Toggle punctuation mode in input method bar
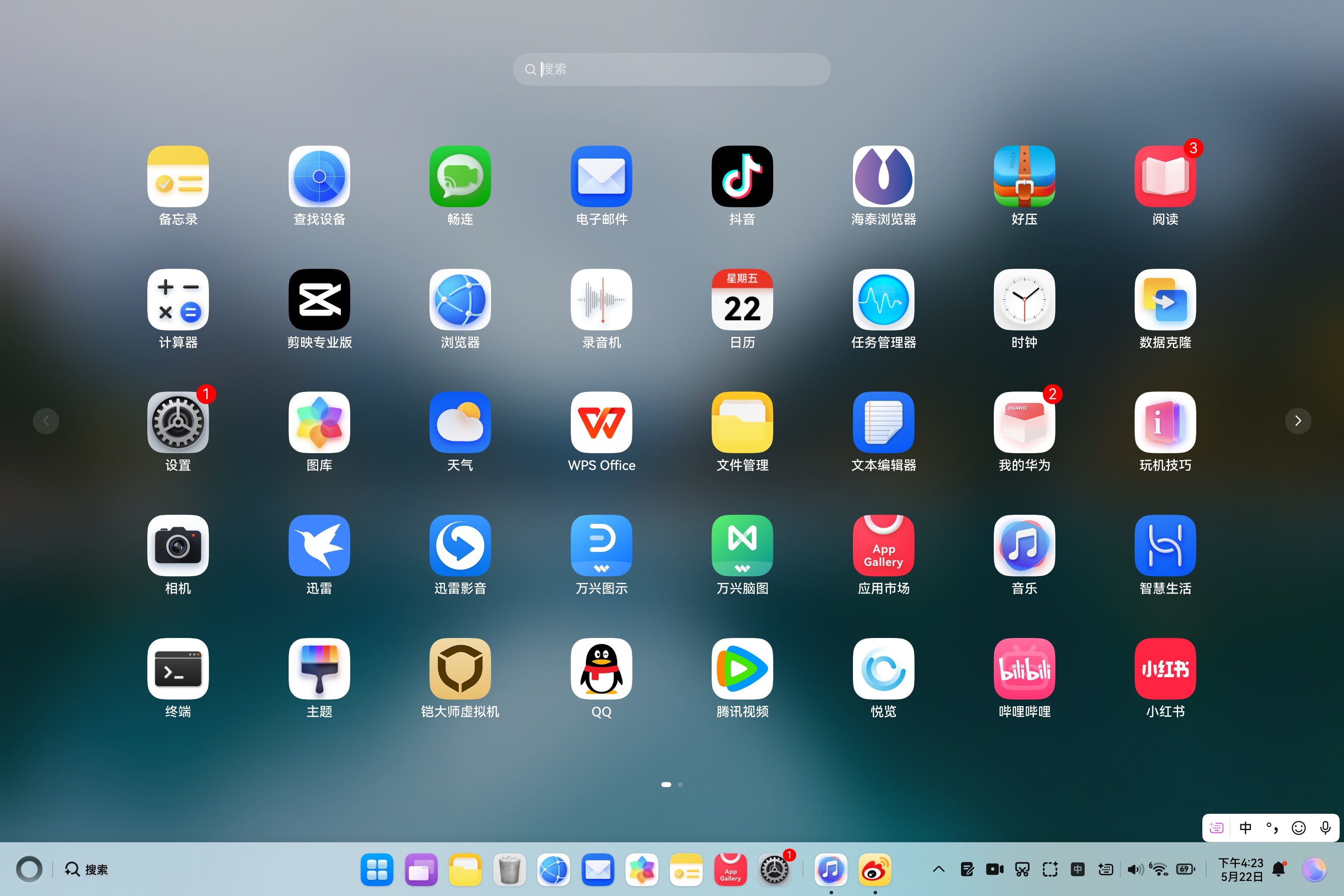The width and height of the screenshot is (1344, 896). (x=1272, y=828)
